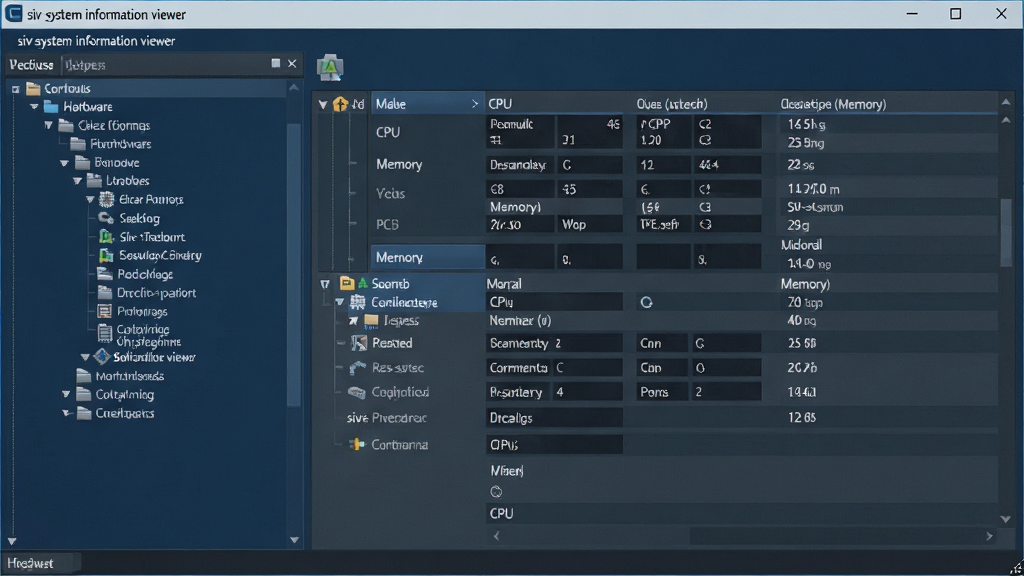1024x576 pixels.
Task: Select the Oues (artech) column header
Action: [672, 104]
